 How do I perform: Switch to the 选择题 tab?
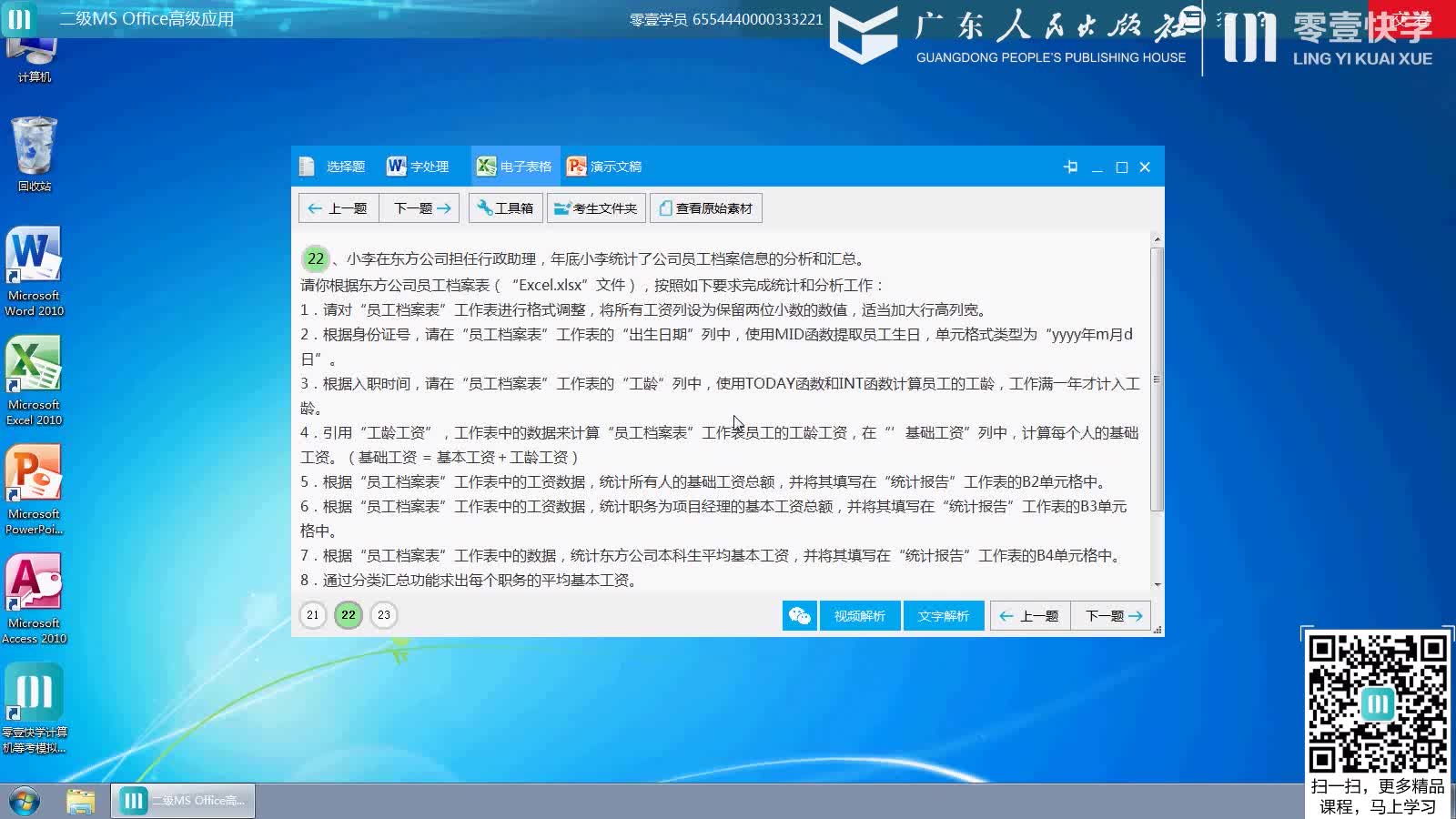point(332,167)
